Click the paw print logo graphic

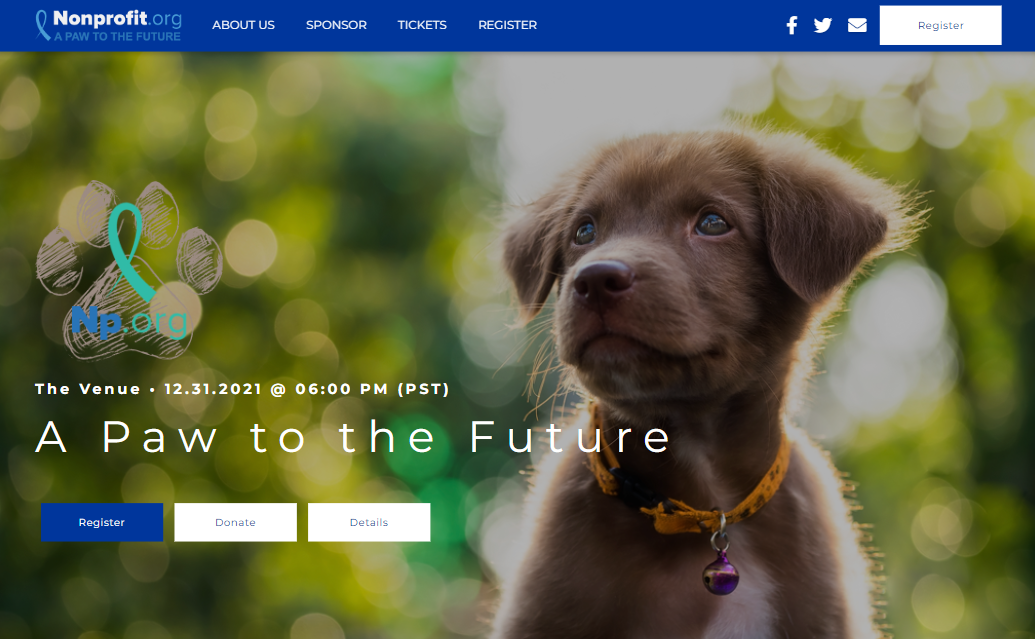coord(129,270)
